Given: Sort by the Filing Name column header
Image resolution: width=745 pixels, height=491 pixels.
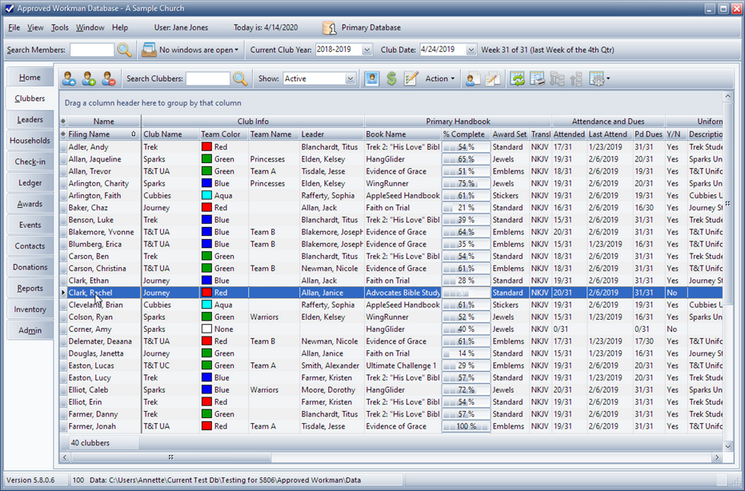Looking at the screenshot, I should [x=90, y=133].
